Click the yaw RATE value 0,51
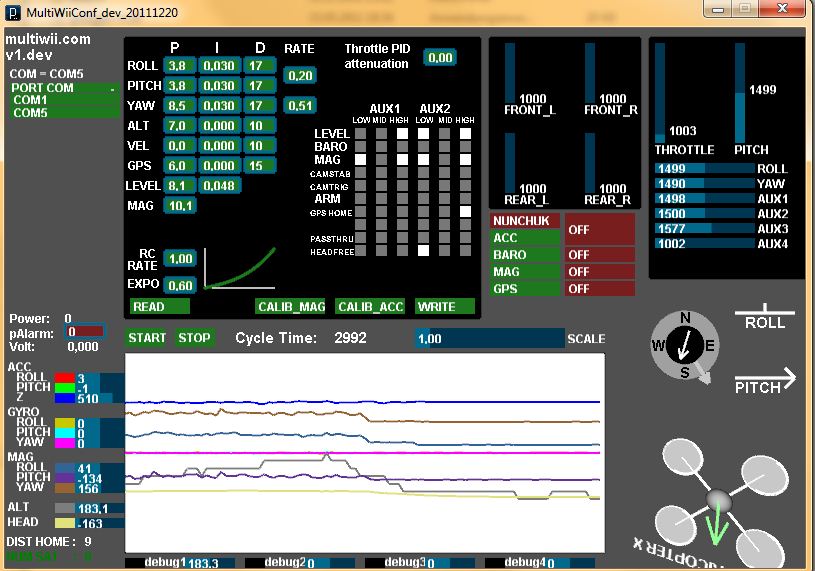Image resolution: width=815 pixels, height=571 pixels. (300, 105)
